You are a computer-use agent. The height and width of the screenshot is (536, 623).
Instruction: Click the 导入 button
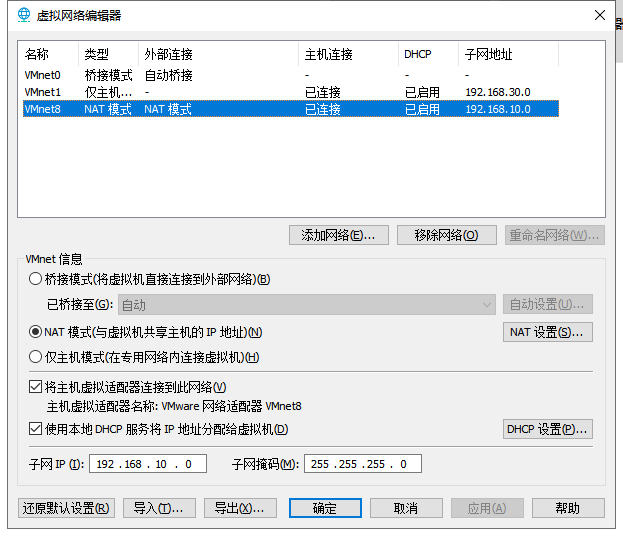159,508
